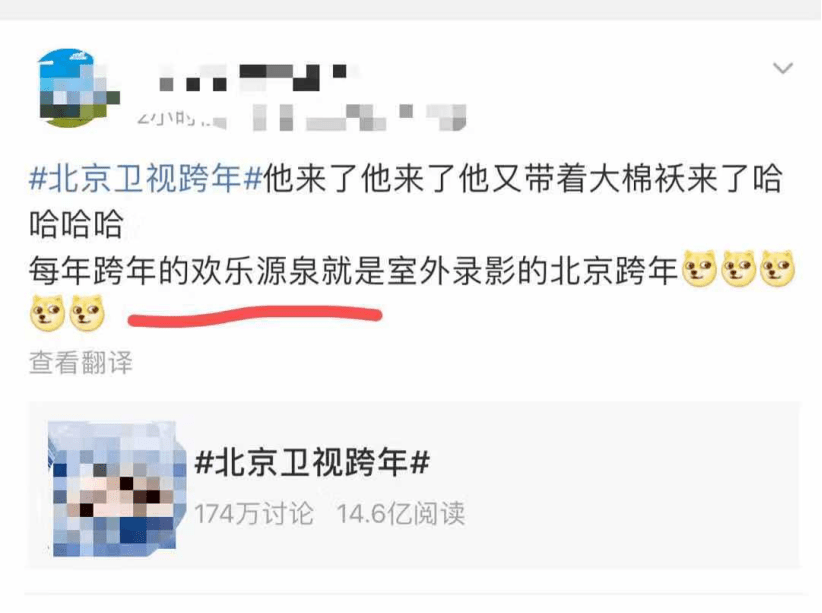Screen dimensions: 822x613
Task: Open the post options chevron menu
Action: [x=782, y=68]
